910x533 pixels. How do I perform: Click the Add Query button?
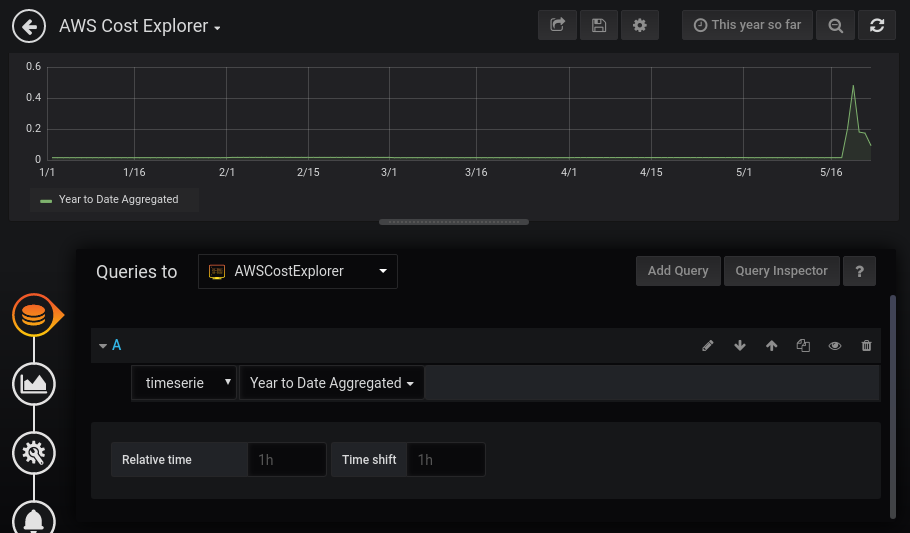pyautogui.click(x=678, y=271)
